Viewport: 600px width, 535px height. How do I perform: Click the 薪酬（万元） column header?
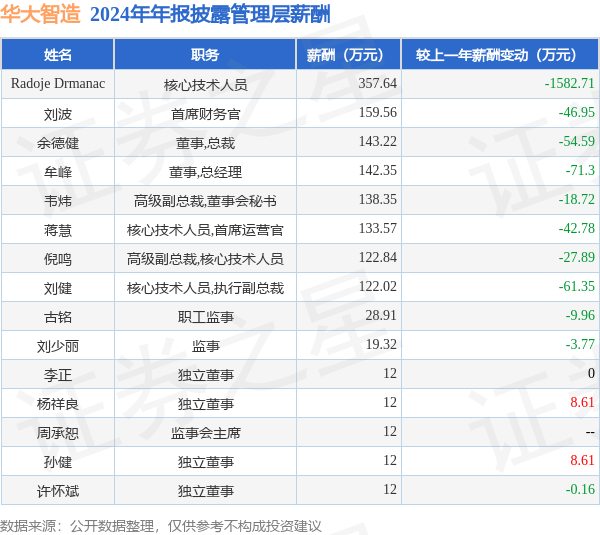(349, 55)
